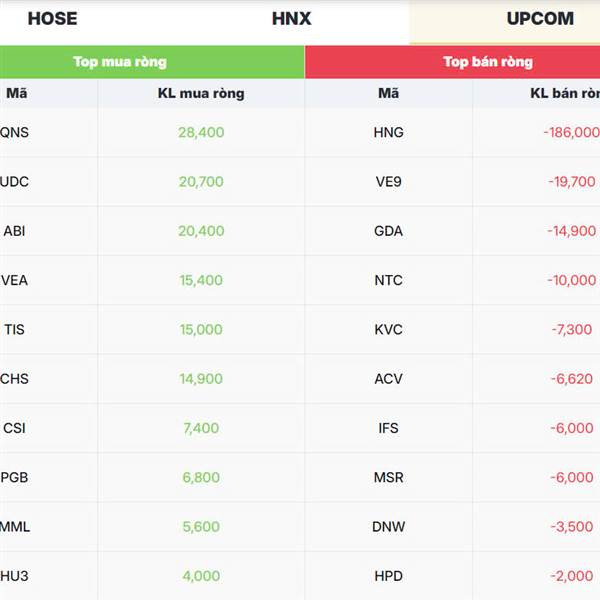Open the QNS stock code
Screen dimensions: 600x600
pyautogui.click(x=14, y=132)
